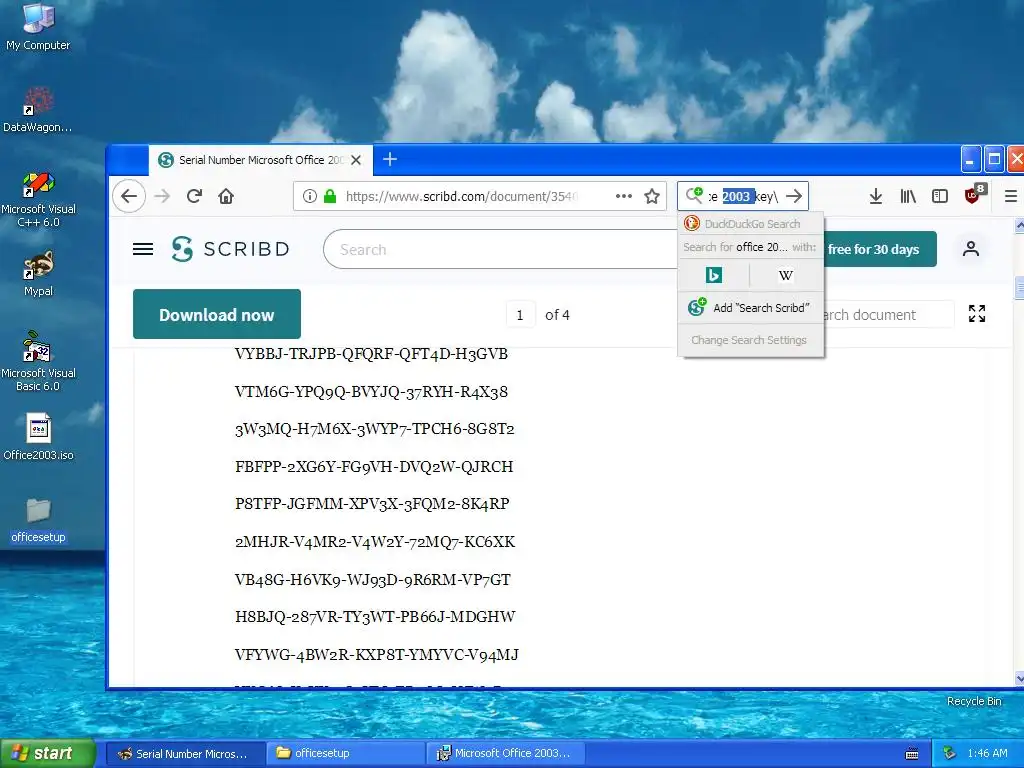Select serial key starting with VB48G
Image resolution: width=1024 pixels, height=768 pixels.
372,580
